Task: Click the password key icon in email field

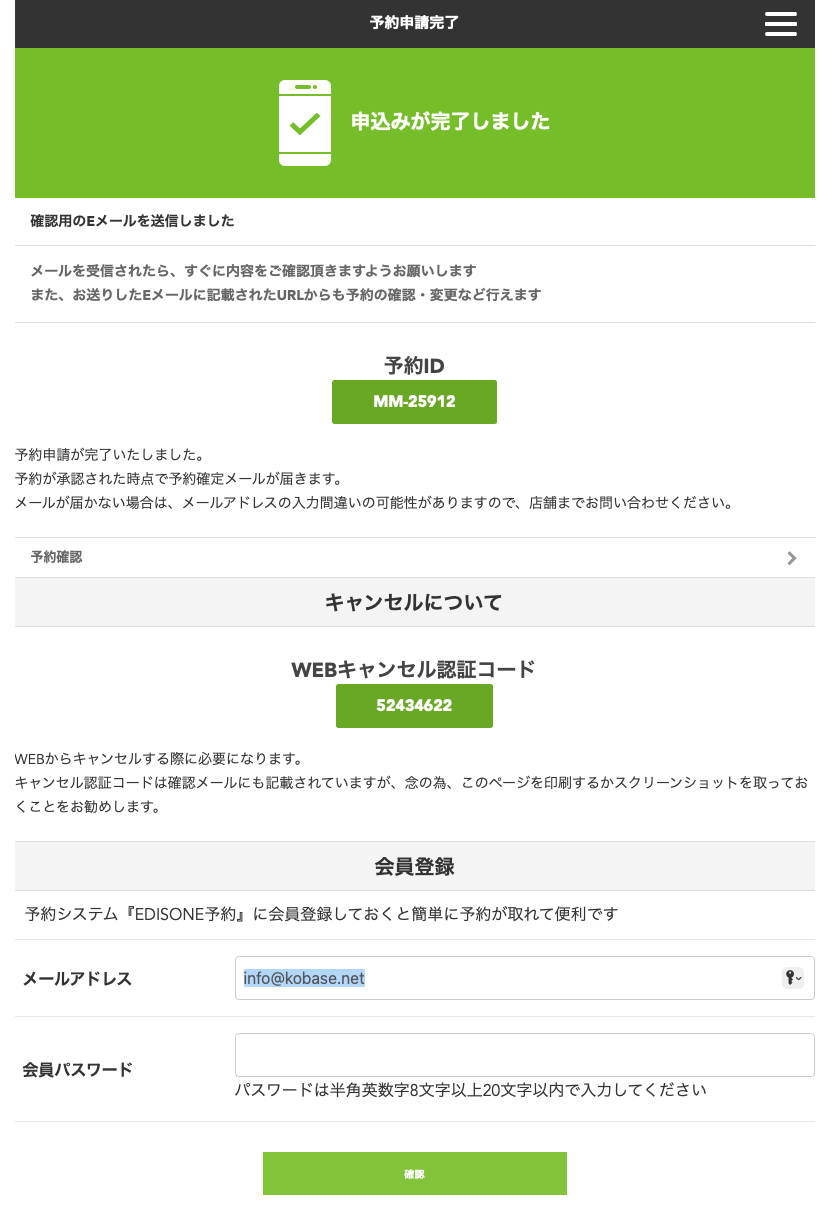Action: (792, 978)
